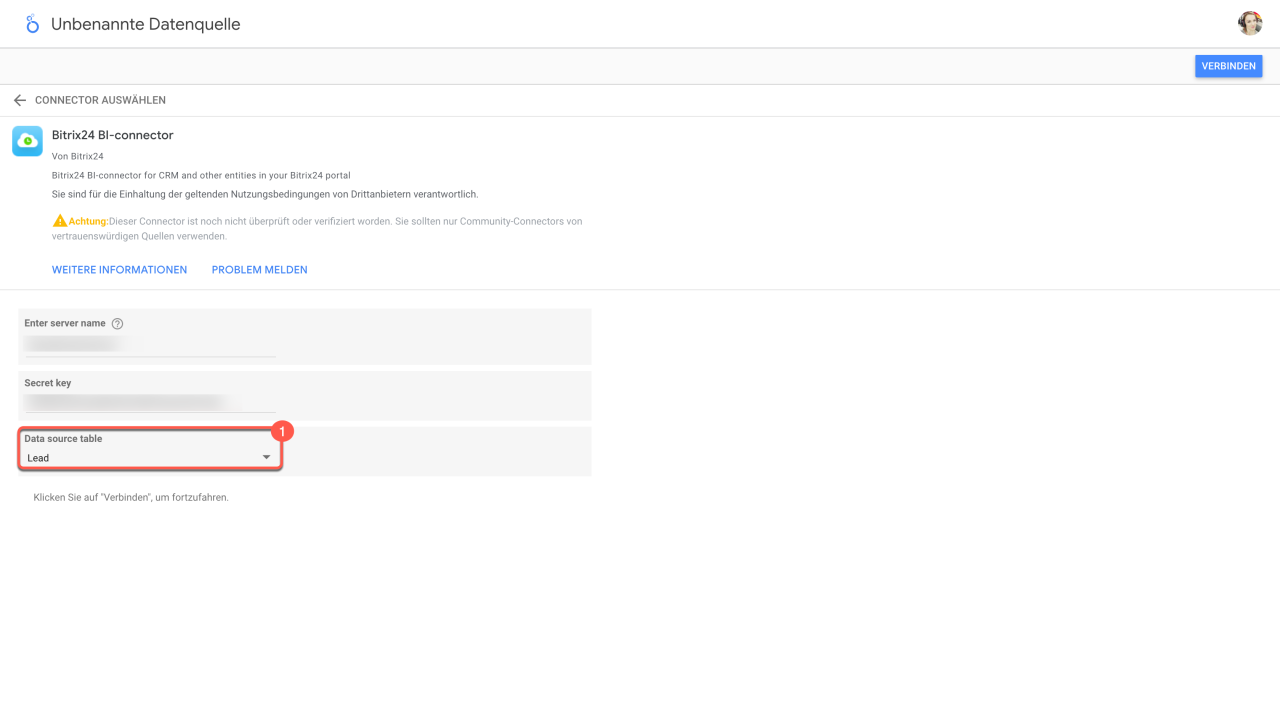Select the Lead value in Data source table

click(38, 458)
